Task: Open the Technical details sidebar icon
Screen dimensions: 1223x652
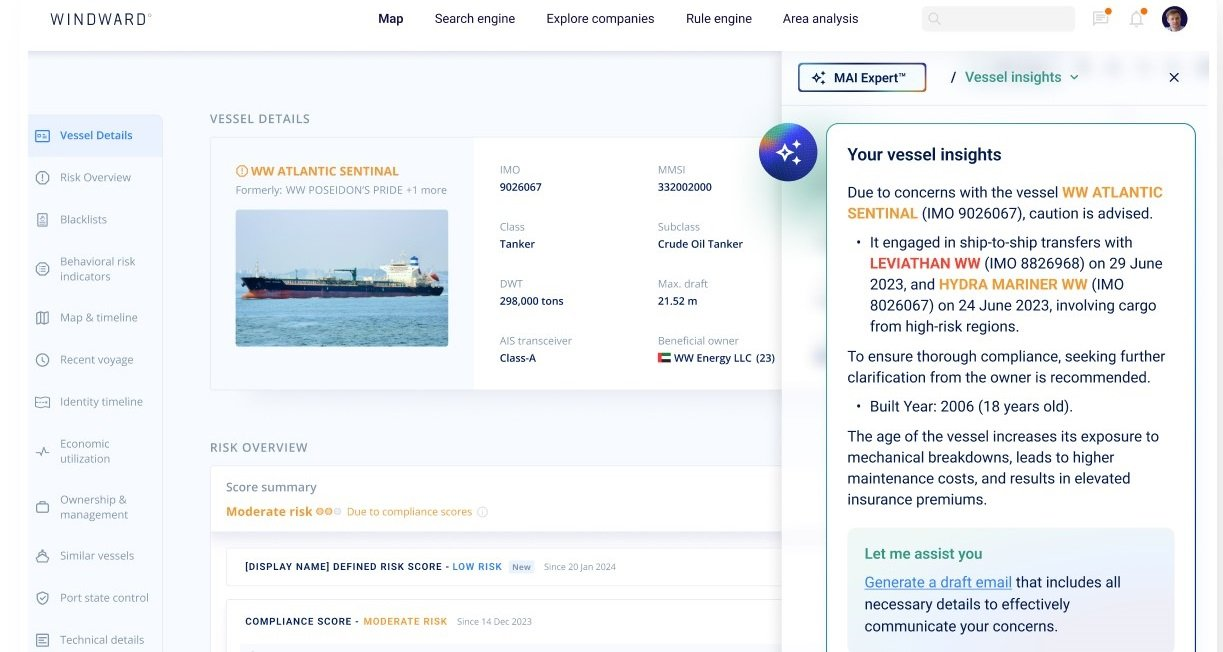Action: (x=44, y=639)
